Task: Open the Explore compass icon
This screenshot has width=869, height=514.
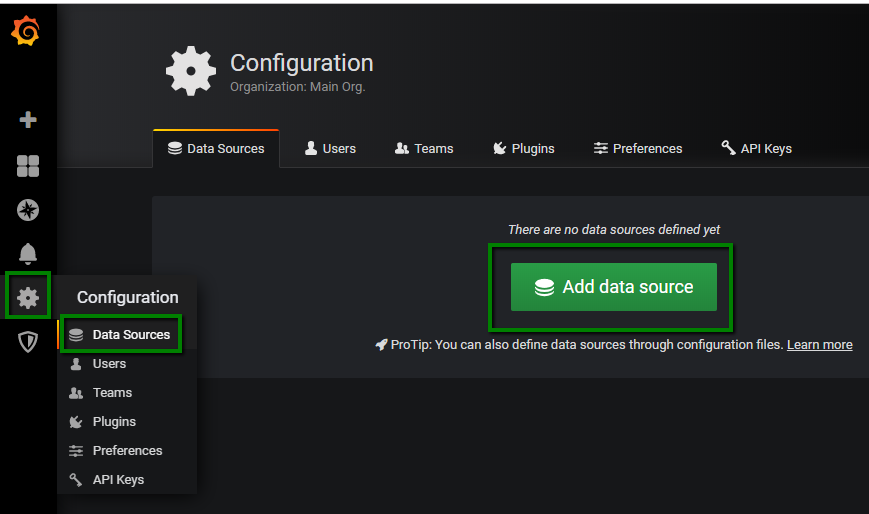Action: coord(28,210)
